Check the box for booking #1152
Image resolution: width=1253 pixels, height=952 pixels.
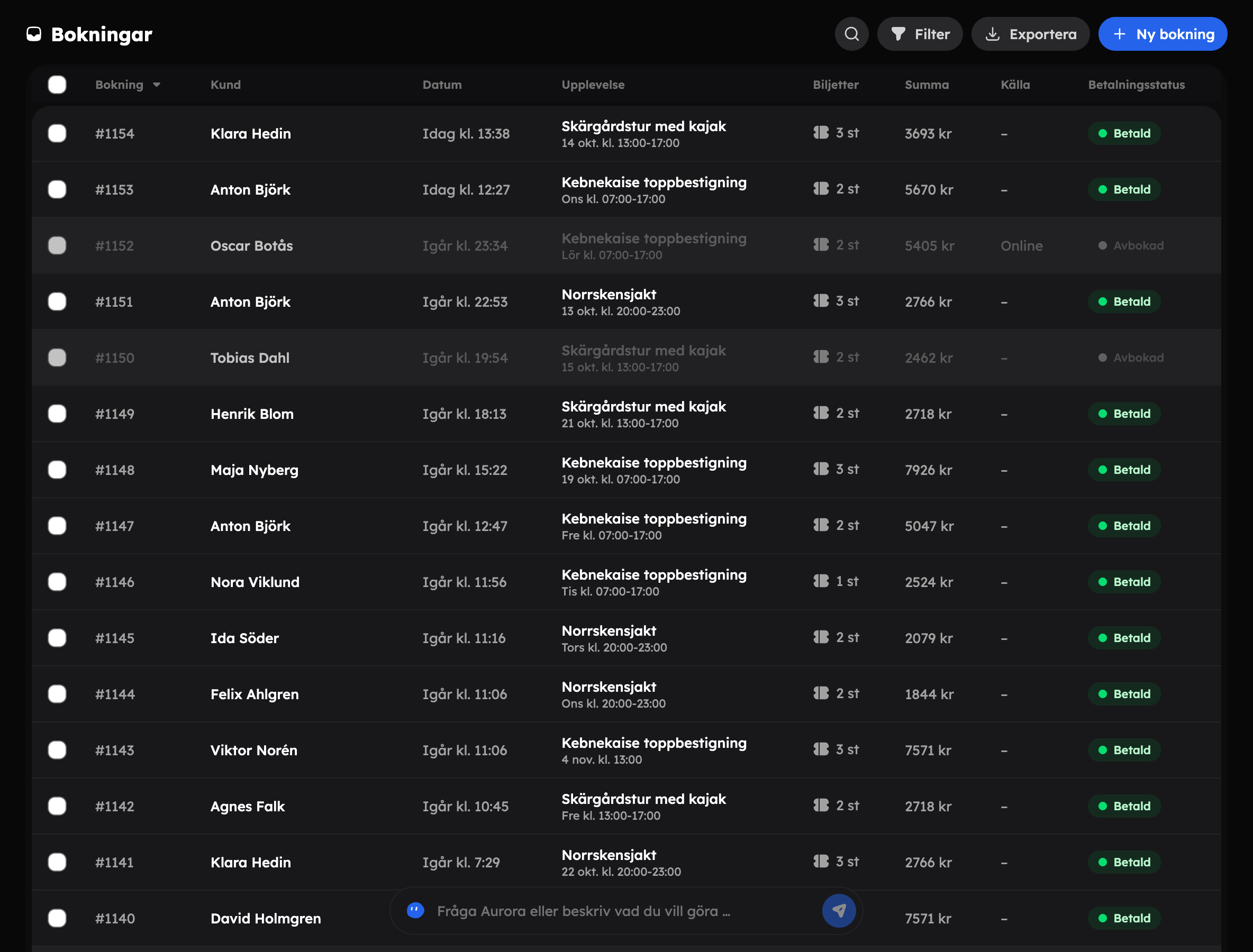(57, 245)
